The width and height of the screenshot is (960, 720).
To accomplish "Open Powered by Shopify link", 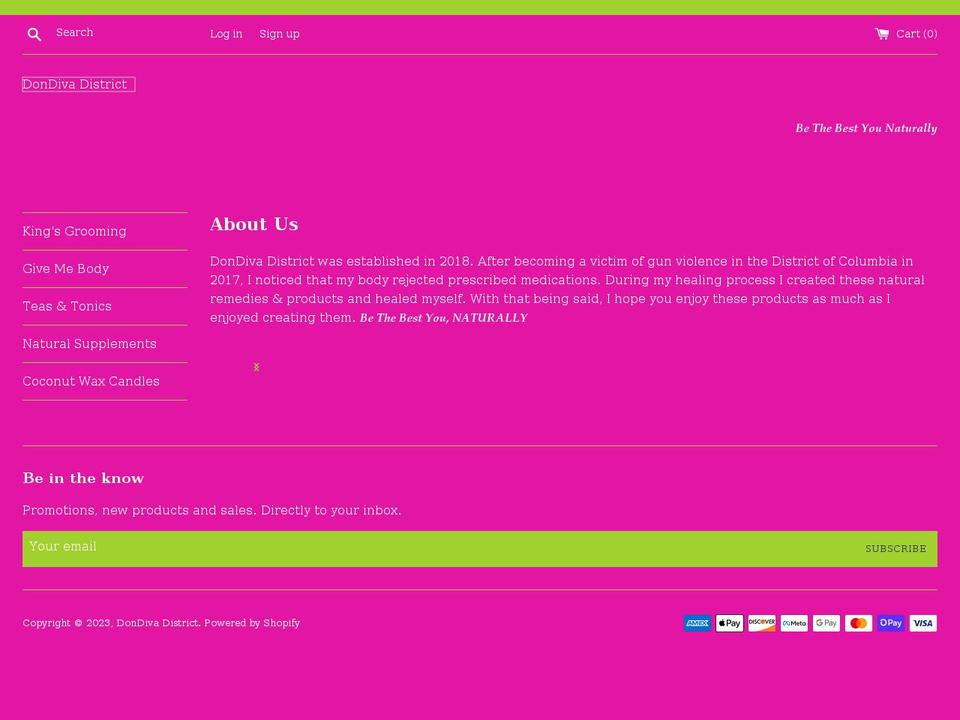I will pyautogui.click(x=252, y=623).
